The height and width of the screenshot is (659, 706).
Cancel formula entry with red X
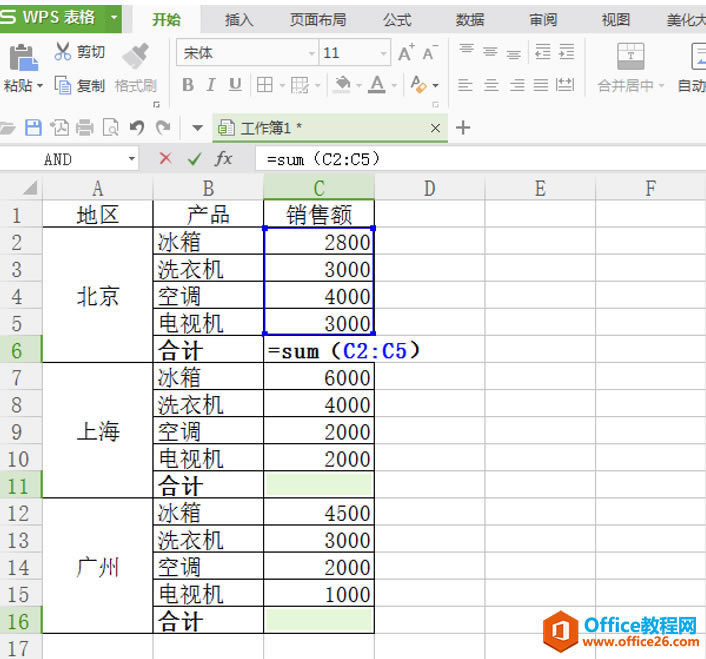(165, 158)
